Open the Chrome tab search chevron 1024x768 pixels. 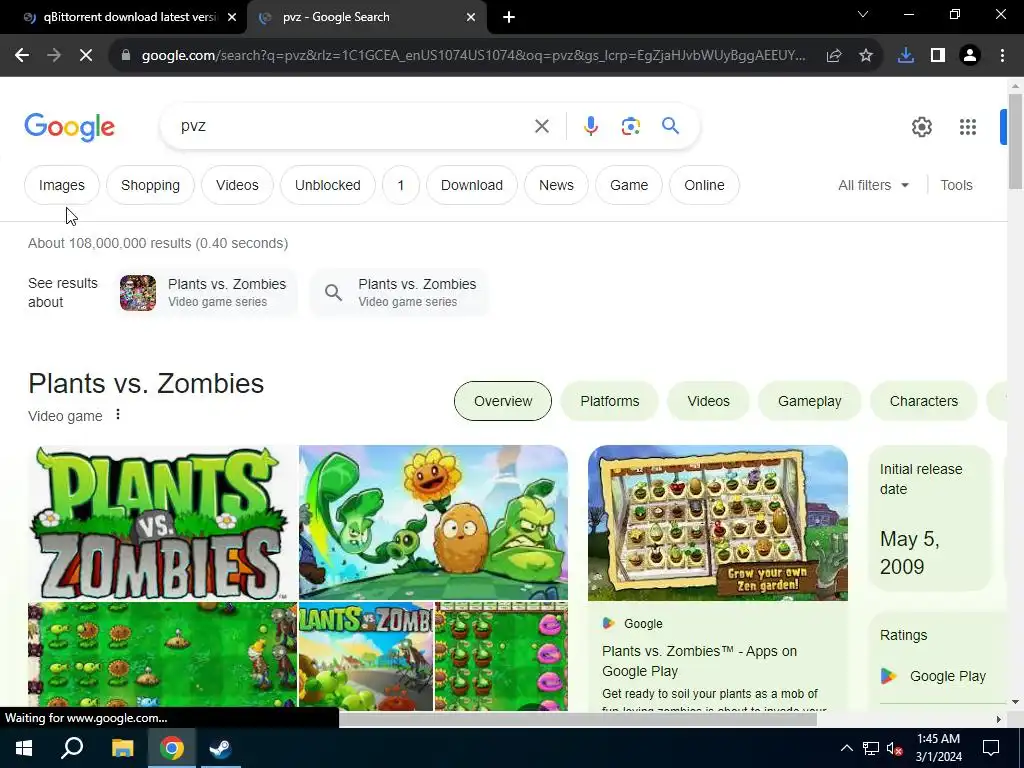point(863,14)
